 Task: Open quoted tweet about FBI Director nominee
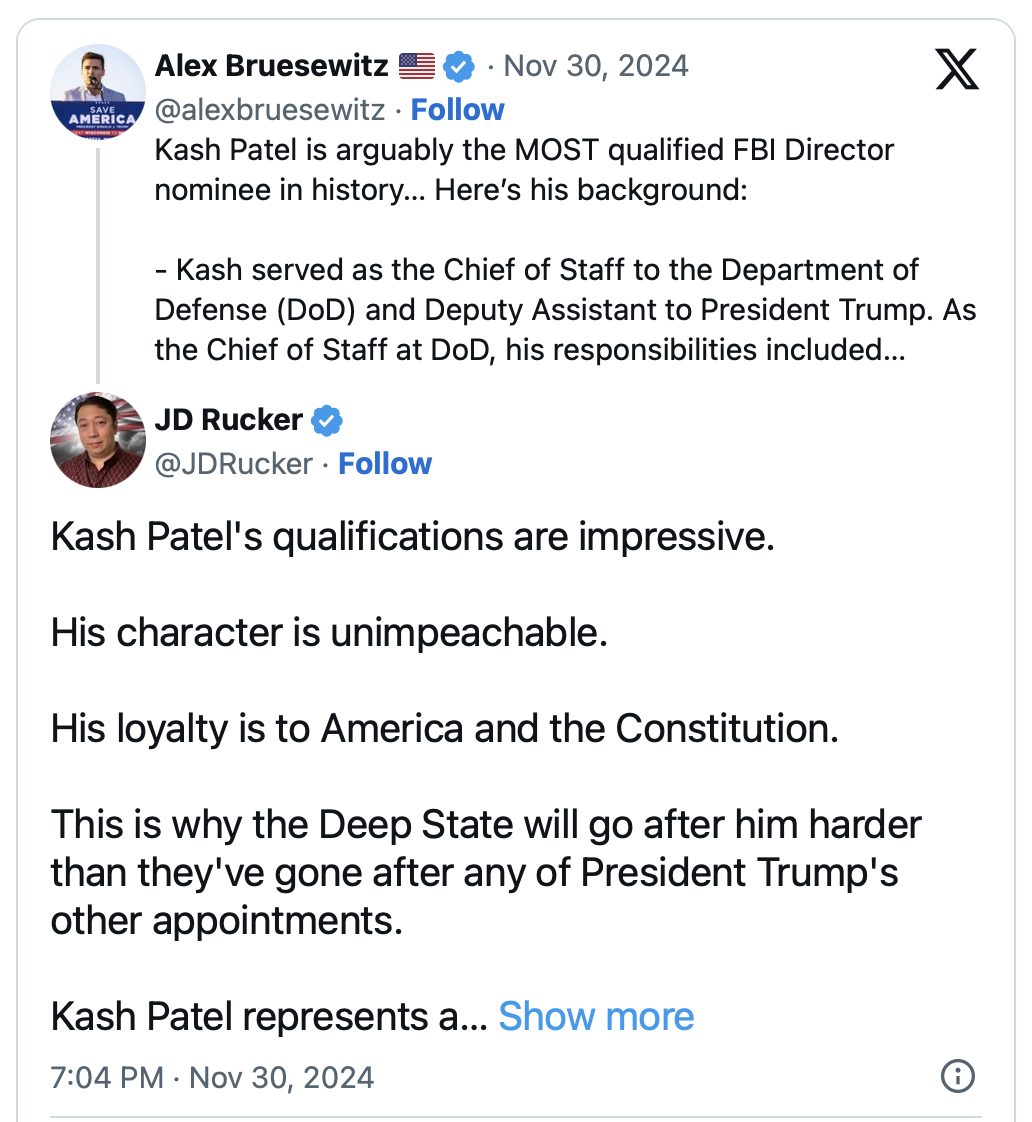524,168
